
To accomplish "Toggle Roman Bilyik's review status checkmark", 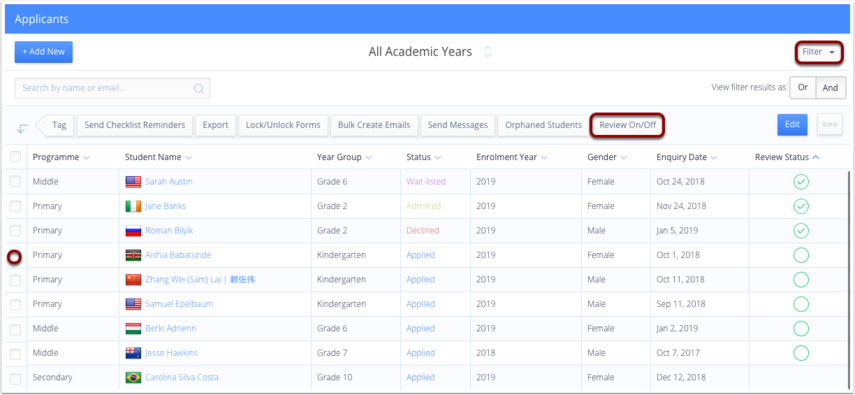I will click(800, 231).
